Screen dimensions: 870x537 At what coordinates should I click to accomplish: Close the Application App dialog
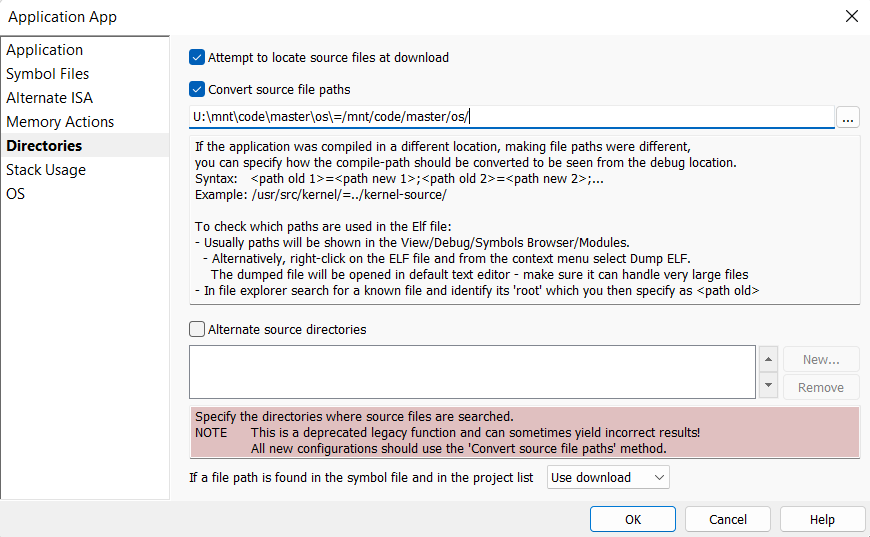[x=851, y=16]
